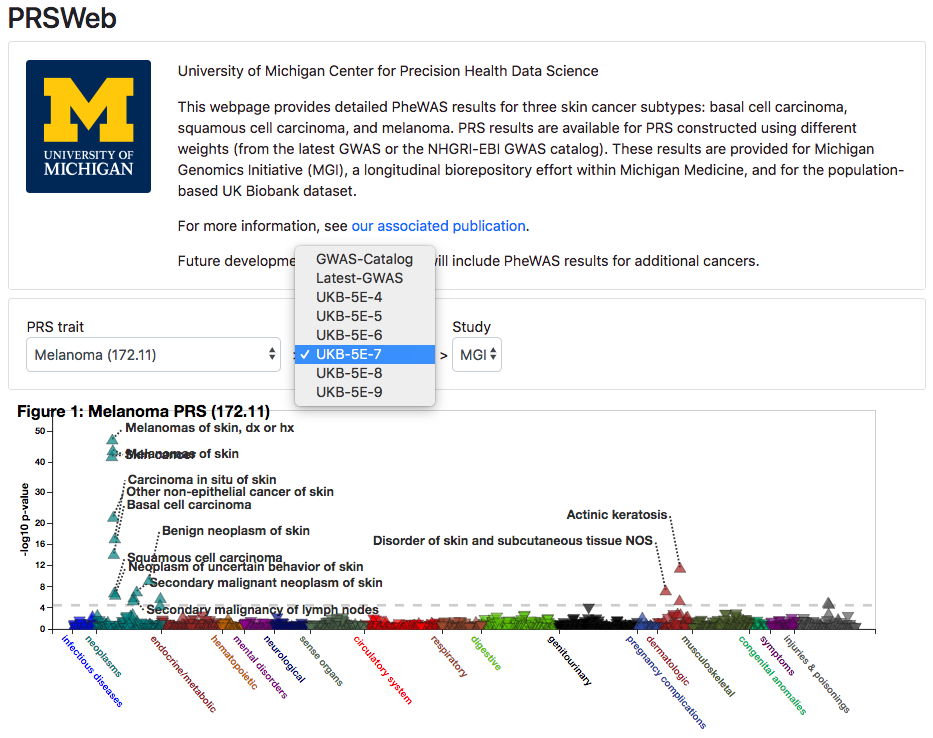Click the topmost melanoma triangle data point

click(112, 439)
